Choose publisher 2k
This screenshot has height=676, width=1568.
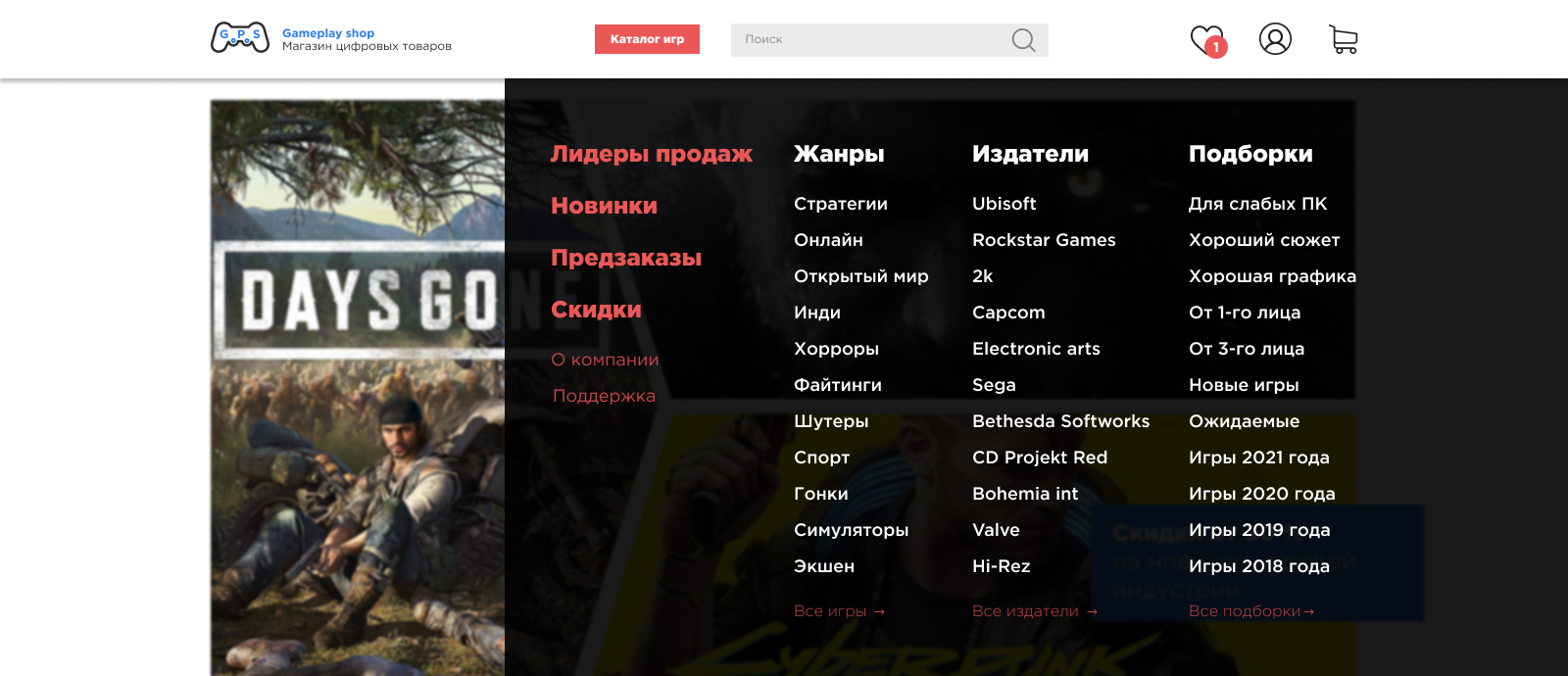pyautogui.click(x=982, y=276)
